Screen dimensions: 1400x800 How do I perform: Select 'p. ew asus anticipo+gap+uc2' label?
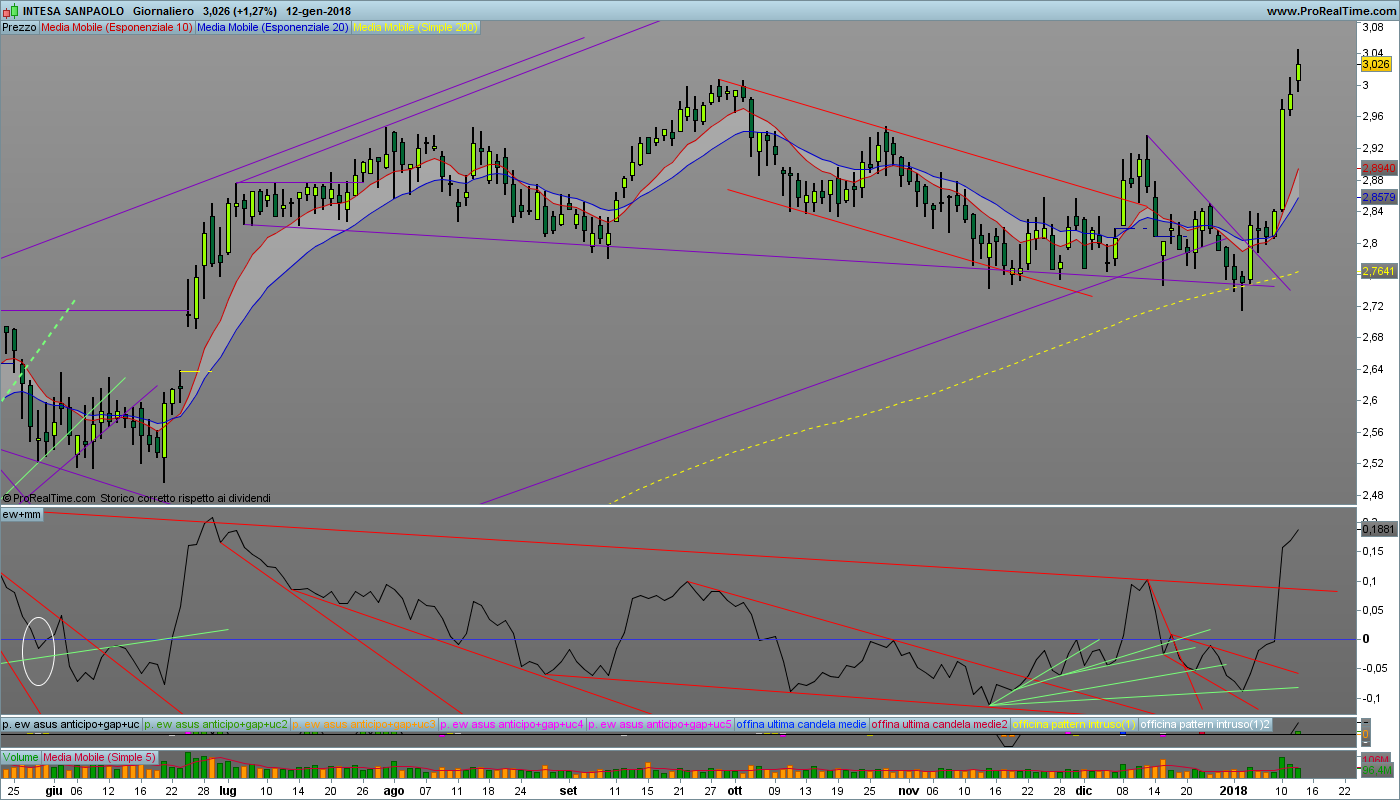coord(216,723)
